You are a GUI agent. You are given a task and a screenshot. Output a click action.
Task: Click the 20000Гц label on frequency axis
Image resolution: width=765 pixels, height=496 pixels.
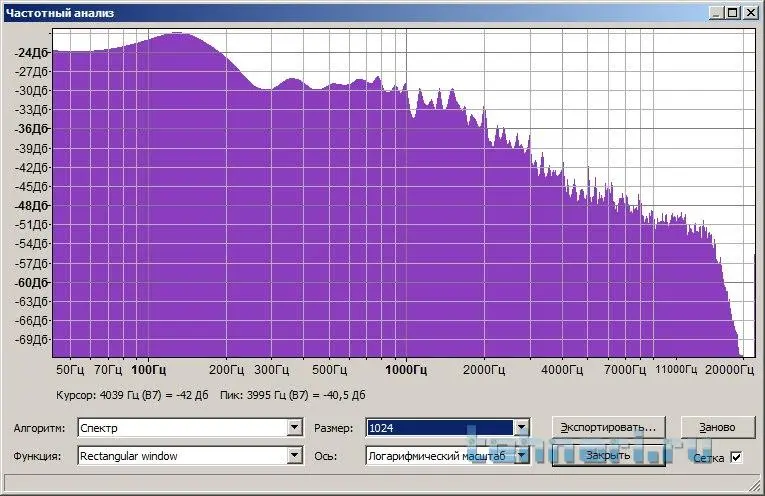pos(729,370)
